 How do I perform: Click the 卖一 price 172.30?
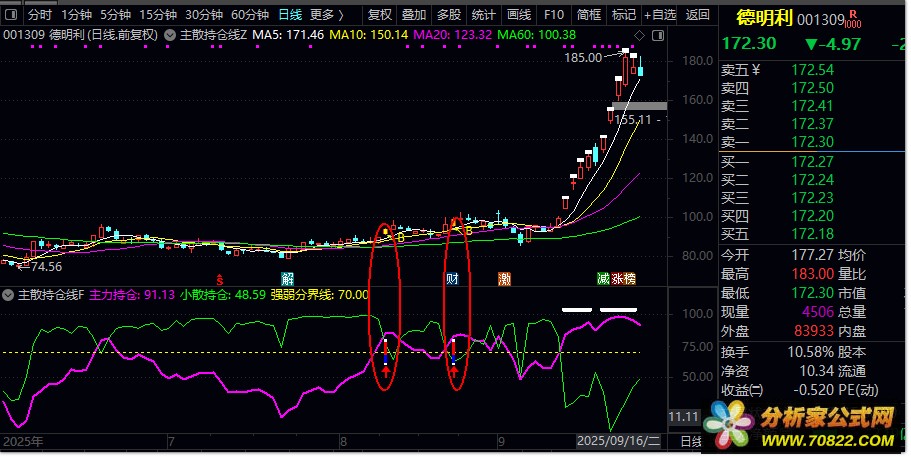[812, 142]
